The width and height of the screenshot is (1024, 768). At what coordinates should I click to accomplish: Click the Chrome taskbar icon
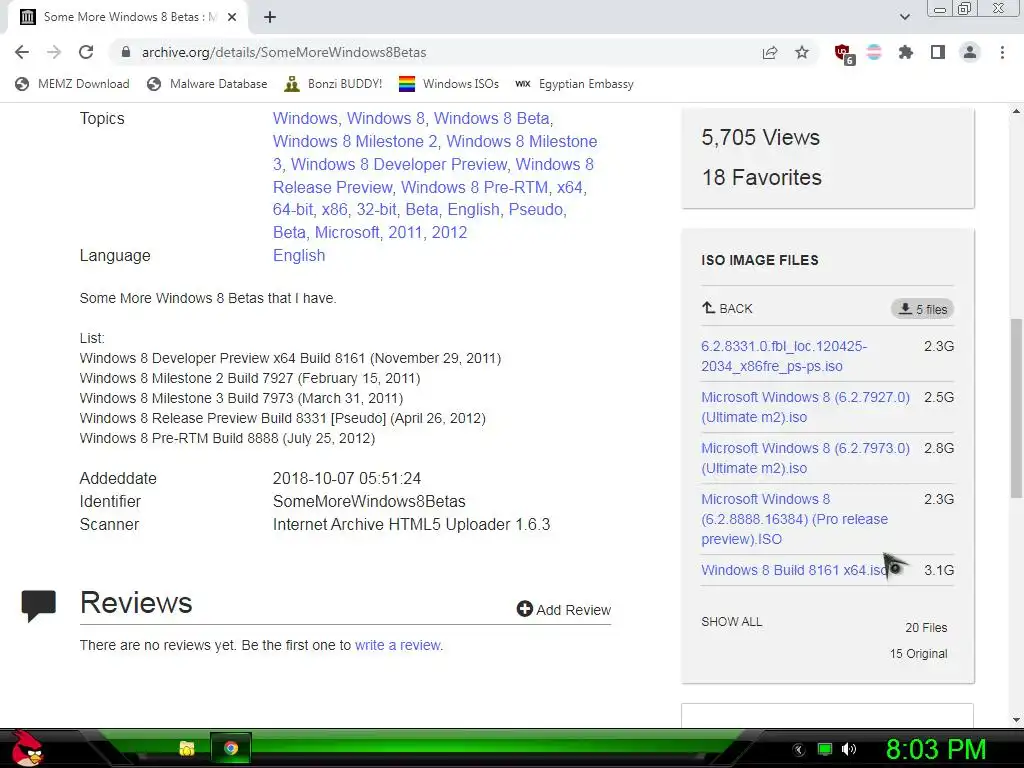tap(231, 748)
